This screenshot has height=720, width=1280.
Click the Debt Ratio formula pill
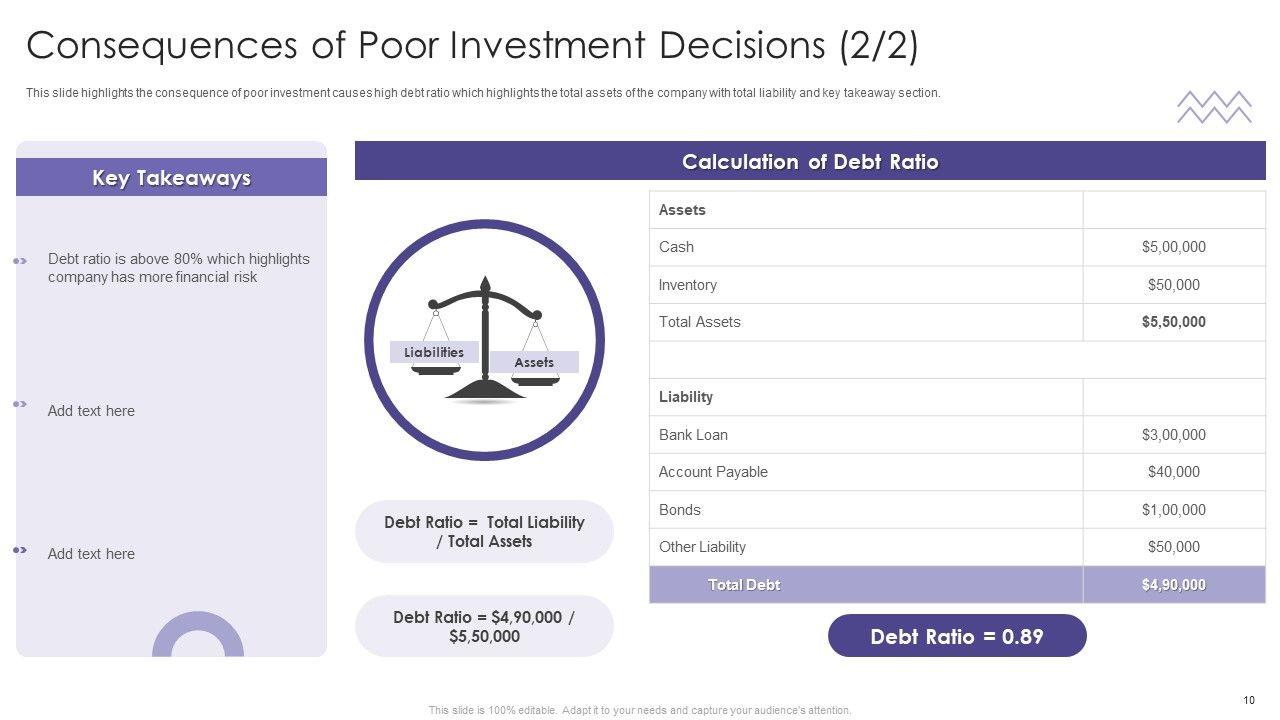tap(484, 532)
